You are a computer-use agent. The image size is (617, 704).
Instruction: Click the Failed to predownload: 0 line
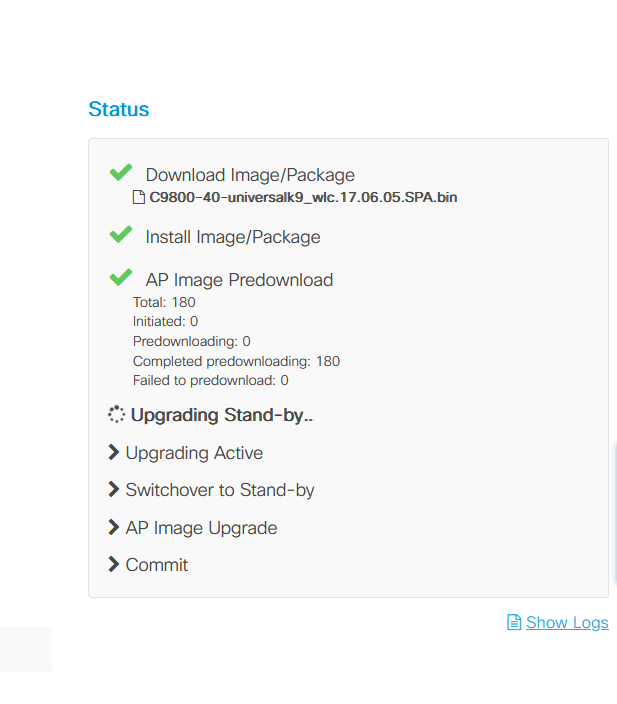click(210, 380)
